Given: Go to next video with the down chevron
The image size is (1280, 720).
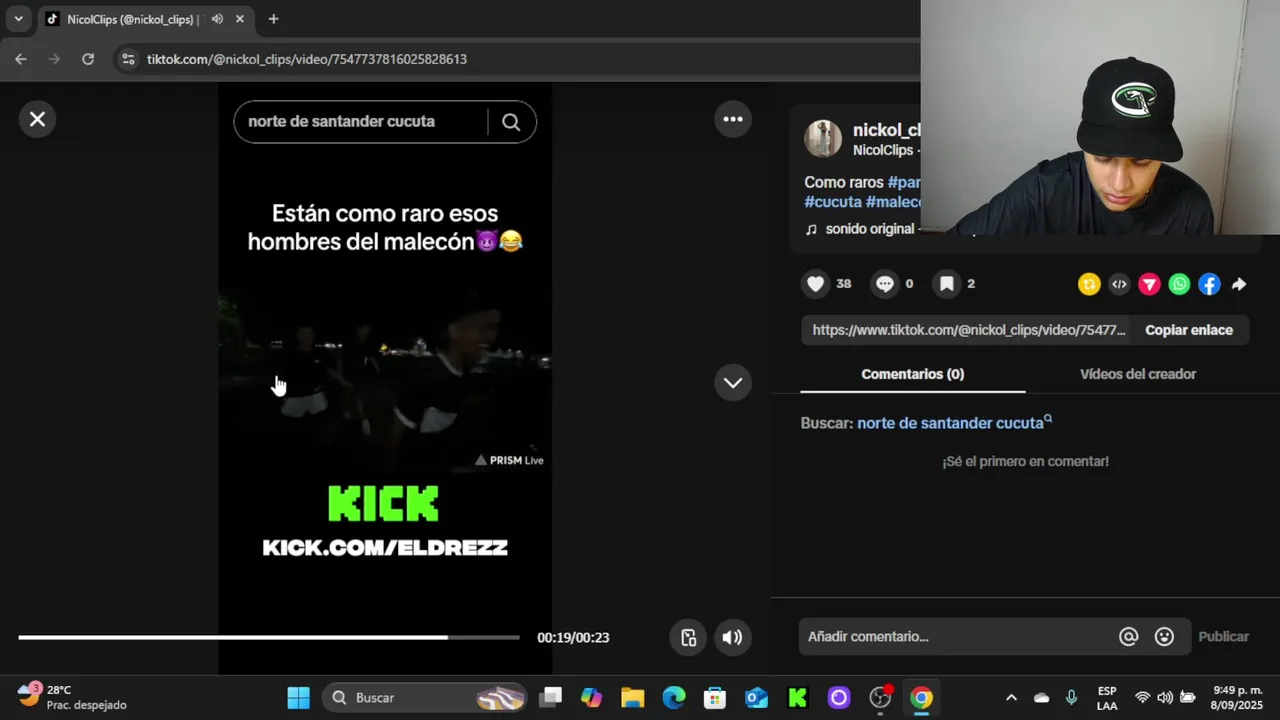Looking at the screenshot, I should 733,382.
